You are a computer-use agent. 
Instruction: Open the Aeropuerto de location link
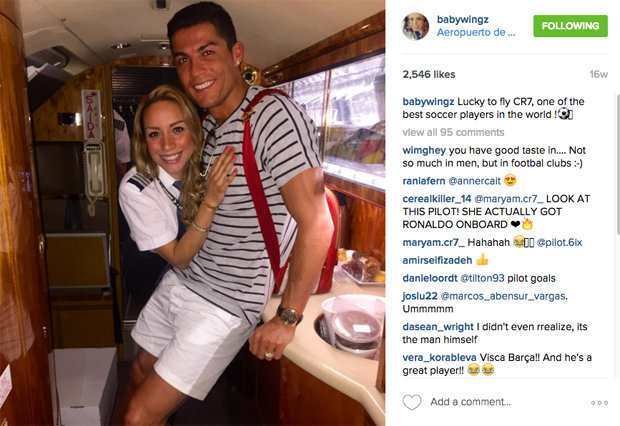click(476, 32)
